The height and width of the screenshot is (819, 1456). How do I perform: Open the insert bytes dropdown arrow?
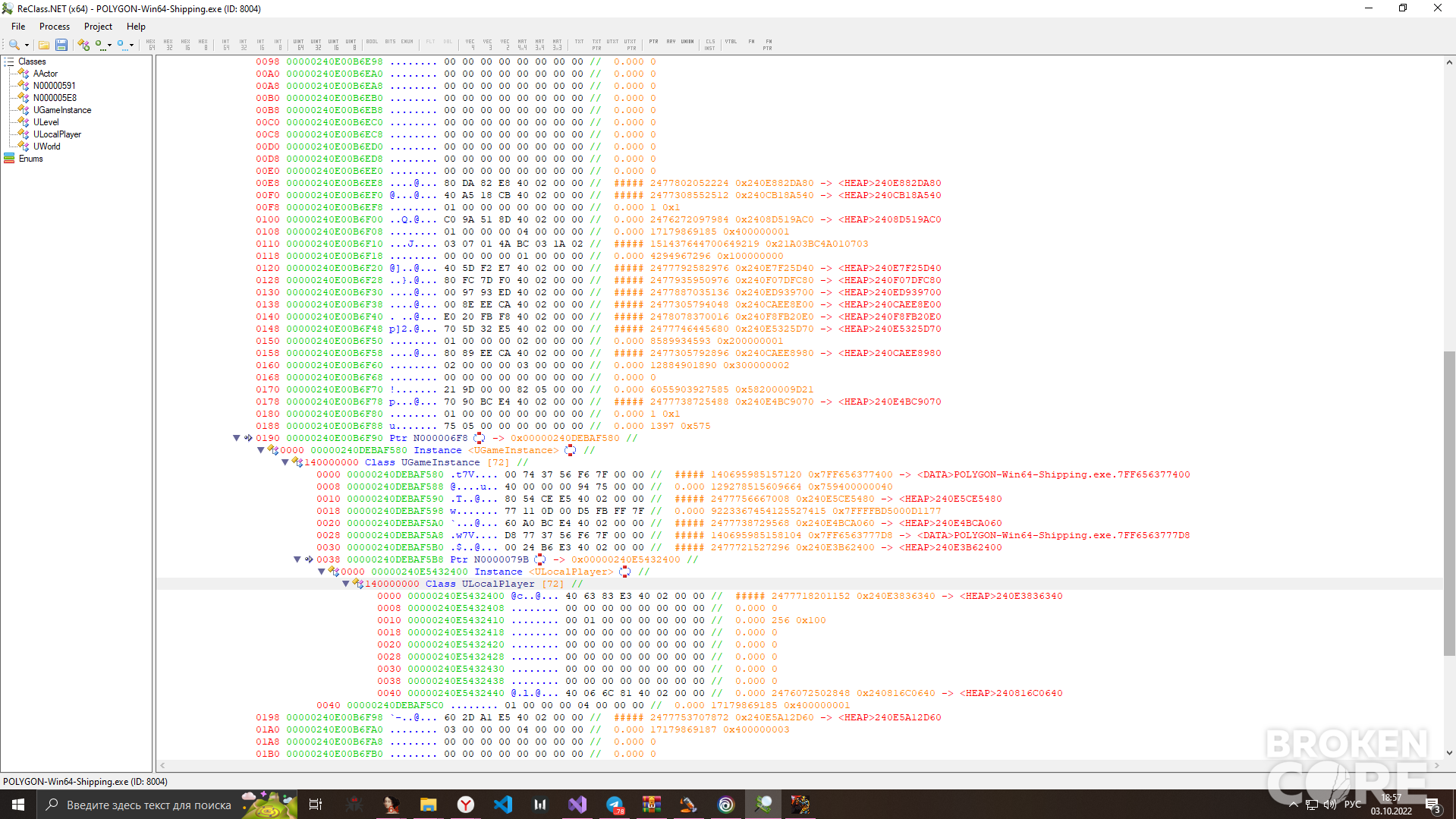pyautogui.click(x=132, y=46)
